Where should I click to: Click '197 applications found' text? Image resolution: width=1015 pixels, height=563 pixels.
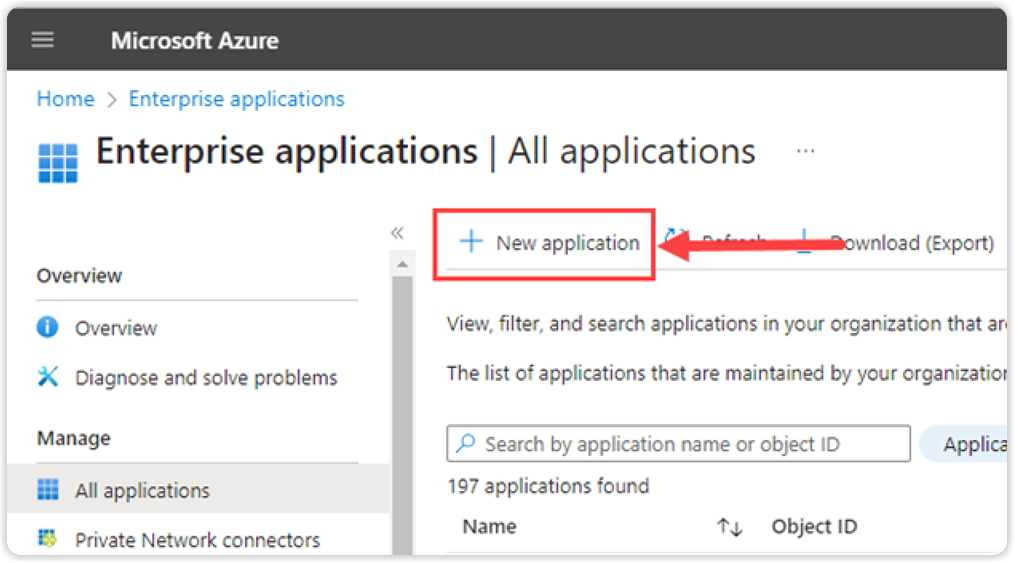[548, 486]
